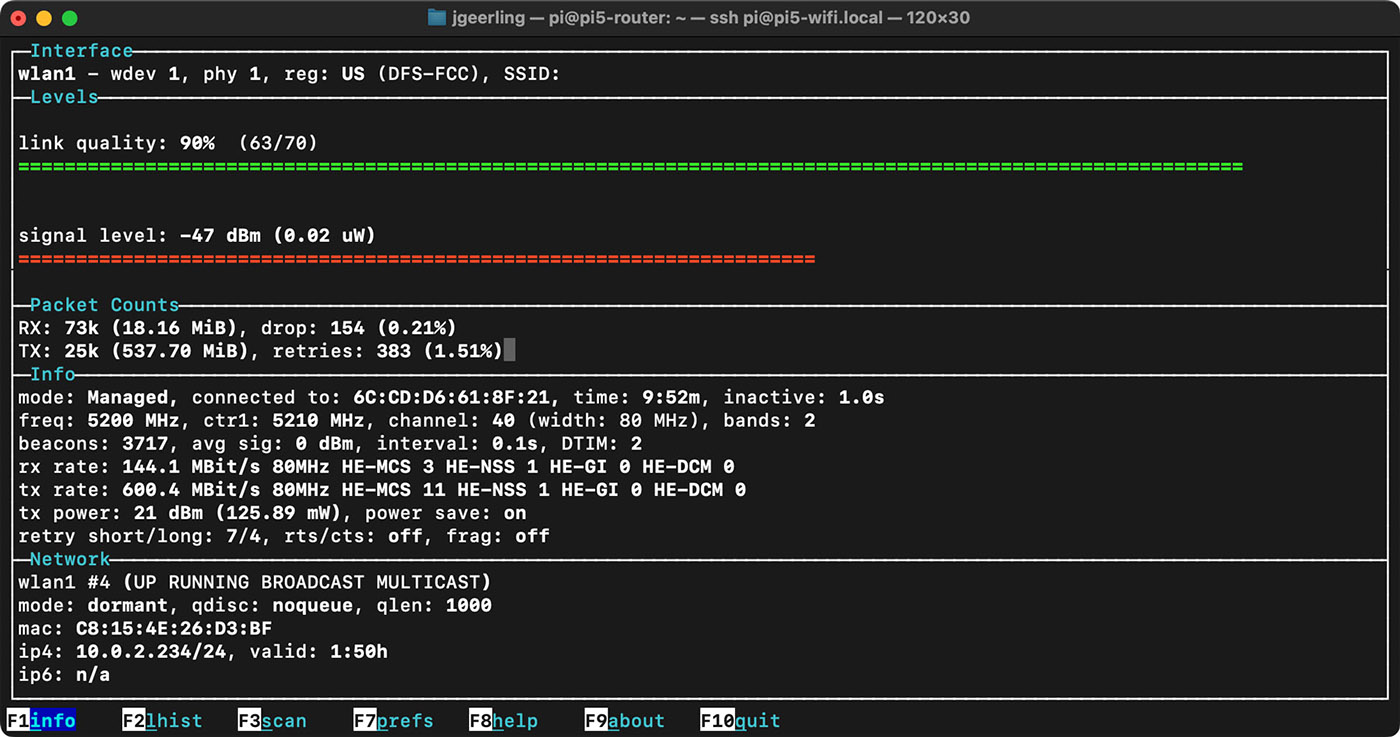Click the 'qlen: 1000' text
Screen dimensions: 1400x737
434,605
